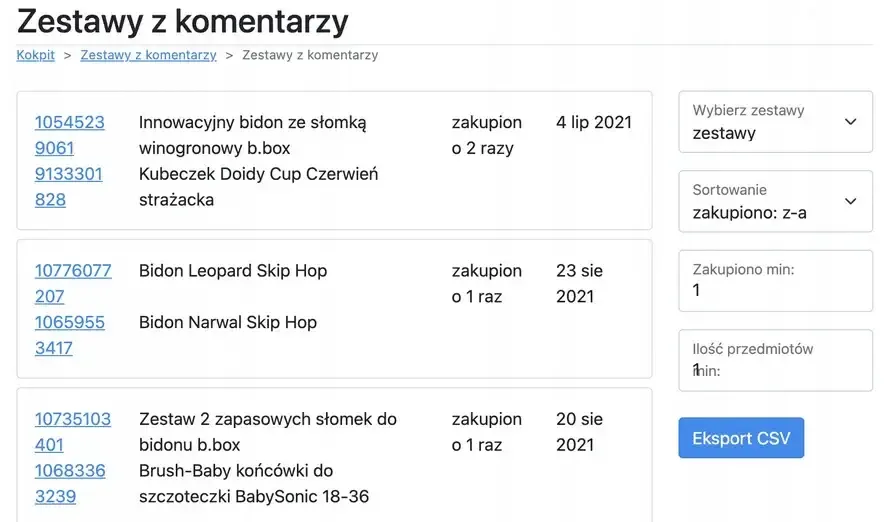The height and width of the screenshot is (522, 886).
Task: Open Zestawy z komentarzy breadcrumb link
Action: tap(148, 55)
